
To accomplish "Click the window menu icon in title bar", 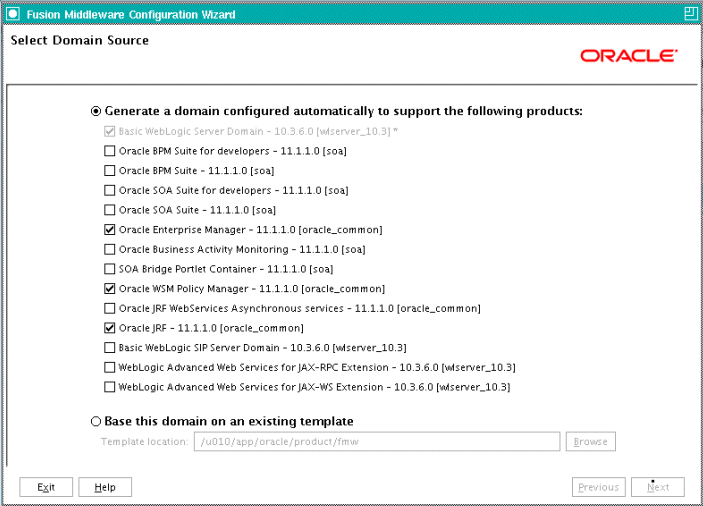I will tap(13, 14).
